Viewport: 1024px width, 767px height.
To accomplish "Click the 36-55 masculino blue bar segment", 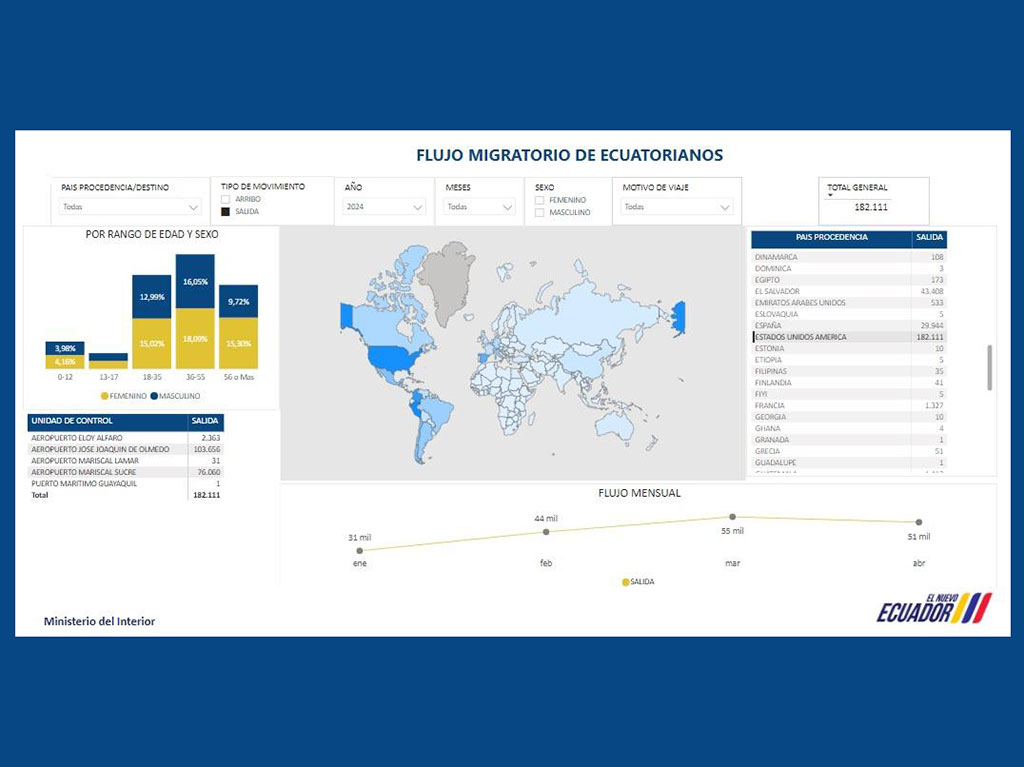I will [195, 281].
